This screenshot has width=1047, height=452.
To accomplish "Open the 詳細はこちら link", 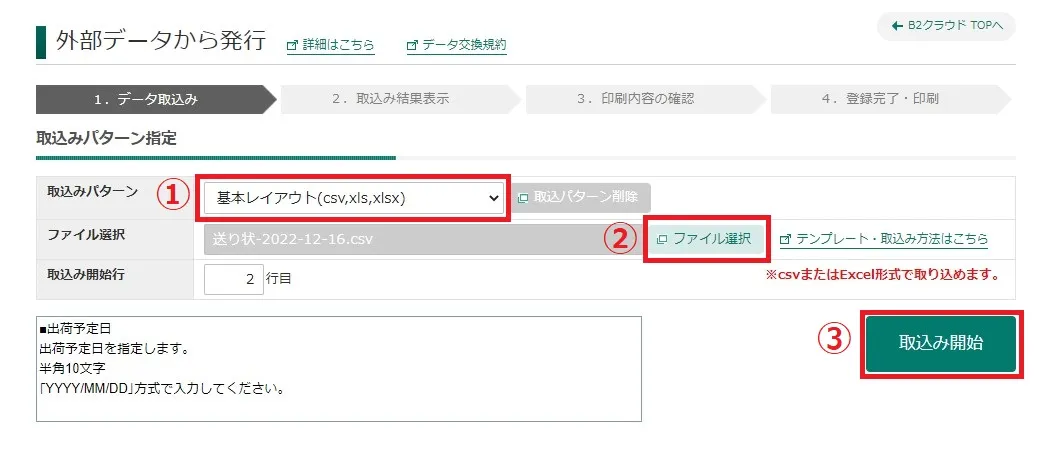I will point(338,45).
